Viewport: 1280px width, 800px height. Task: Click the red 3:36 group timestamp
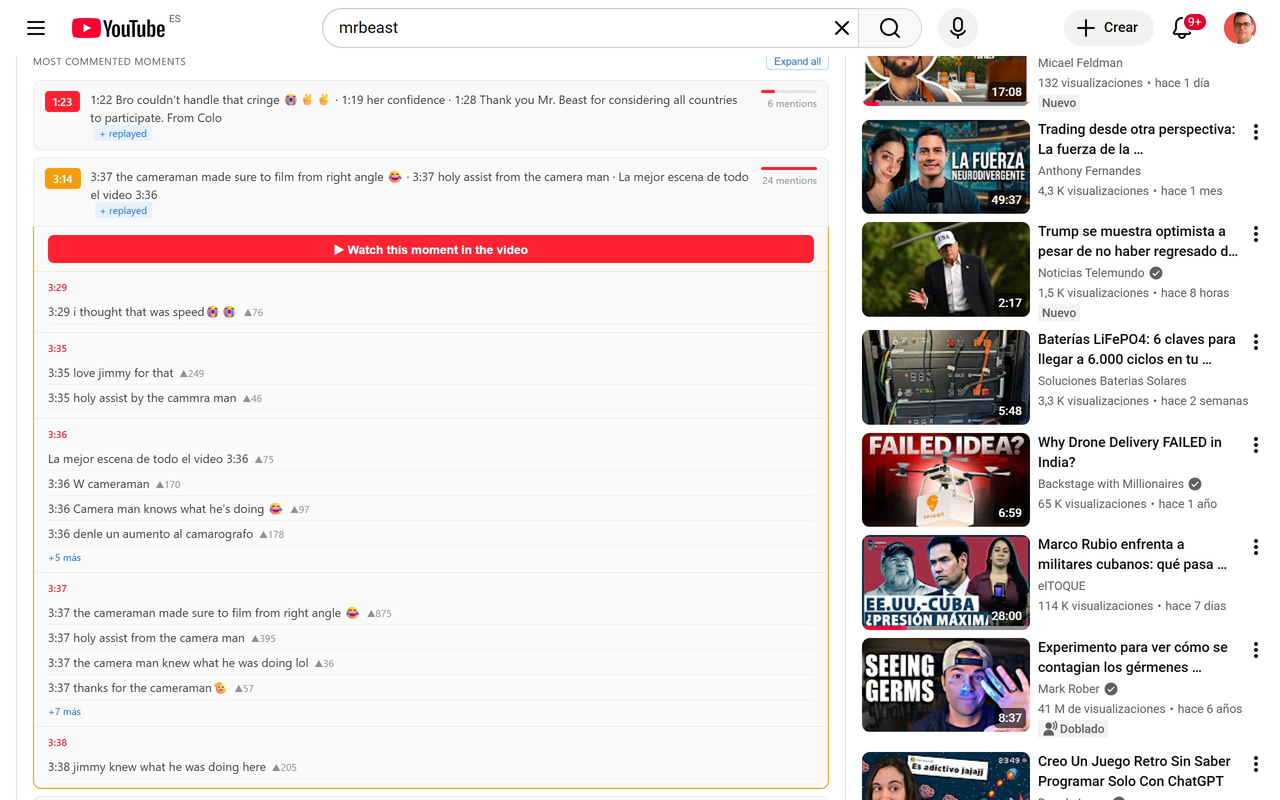pyautogui.click(x=57, y=435)
